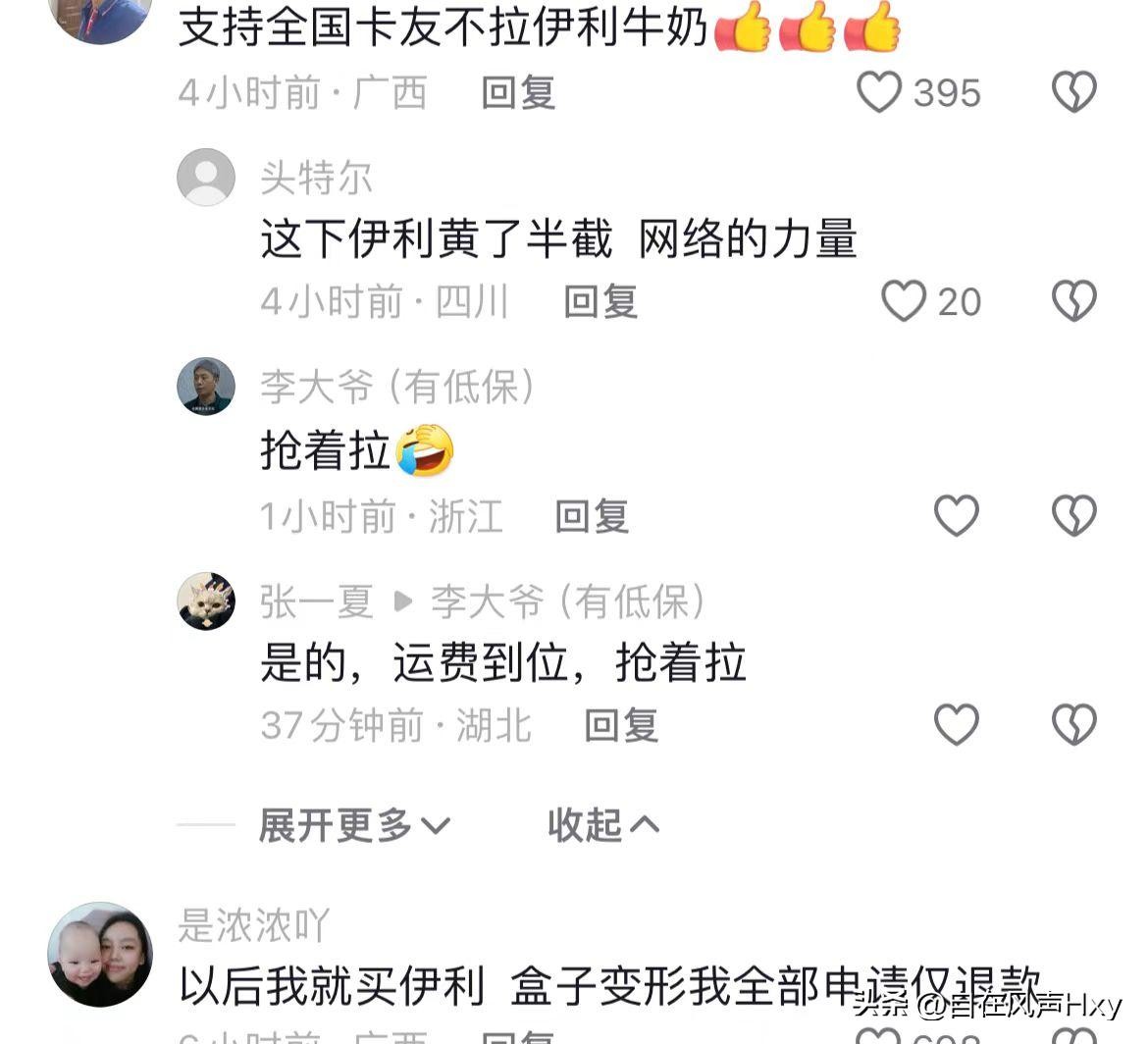The width and height of the screenshot is (1148, 1044).
Task: Open 头特尔's gray default avatar
Action: [x=206, y=177]
